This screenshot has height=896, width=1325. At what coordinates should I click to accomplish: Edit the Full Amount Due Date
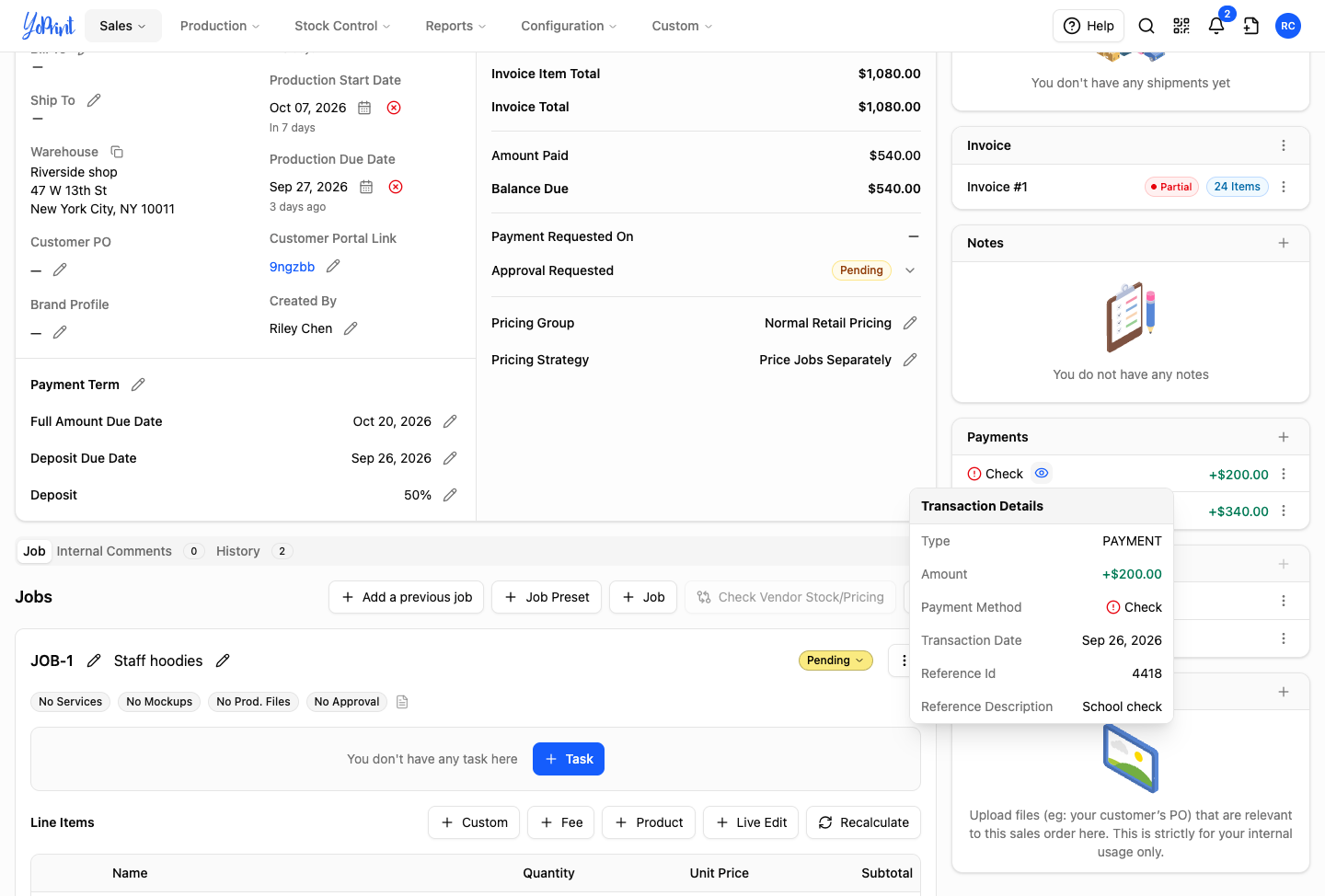[x=450, y=421]
